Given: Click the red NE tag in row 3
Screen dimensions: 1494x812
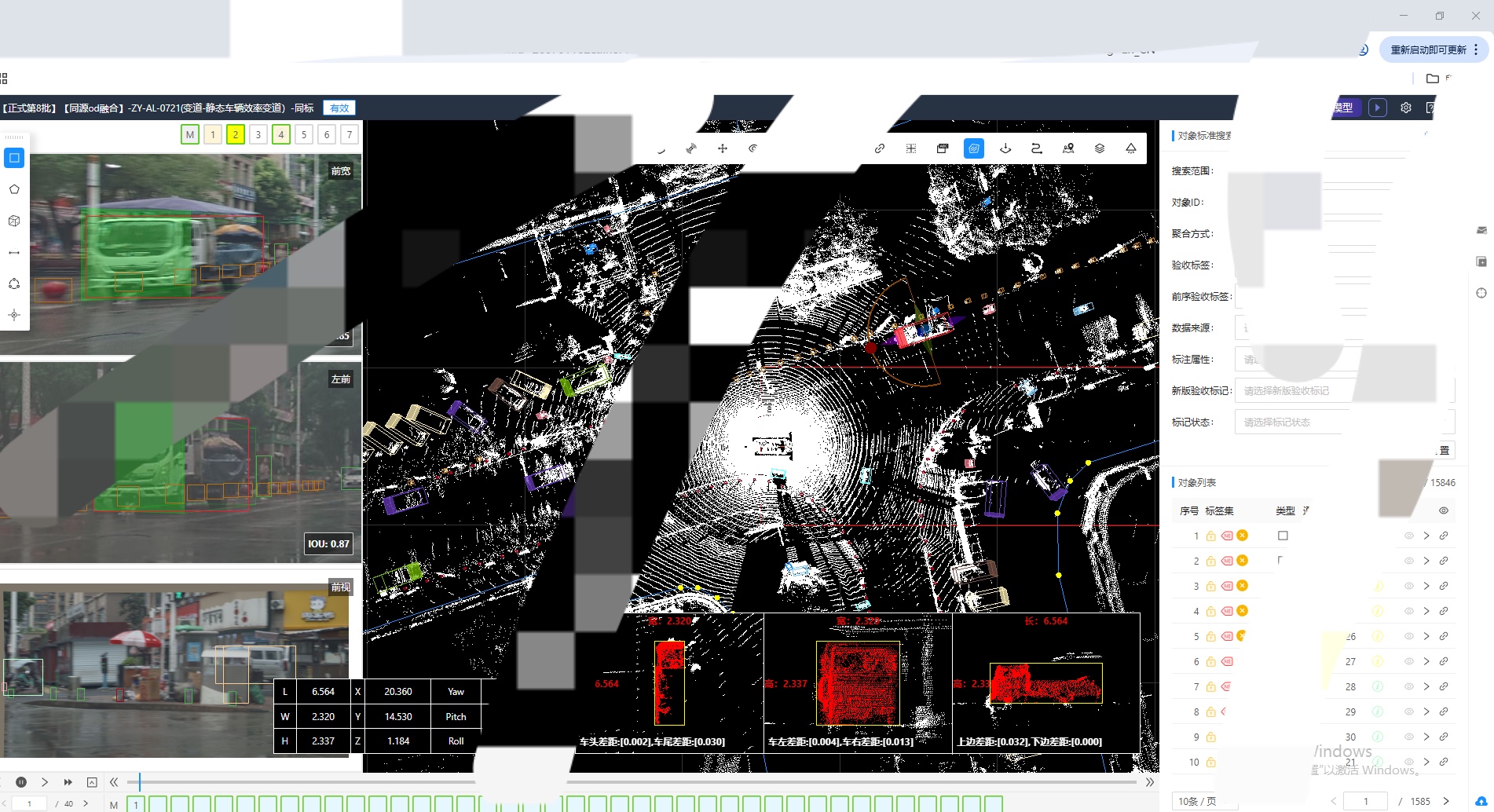Looking at the screenshot, I should coord(1227,586).
